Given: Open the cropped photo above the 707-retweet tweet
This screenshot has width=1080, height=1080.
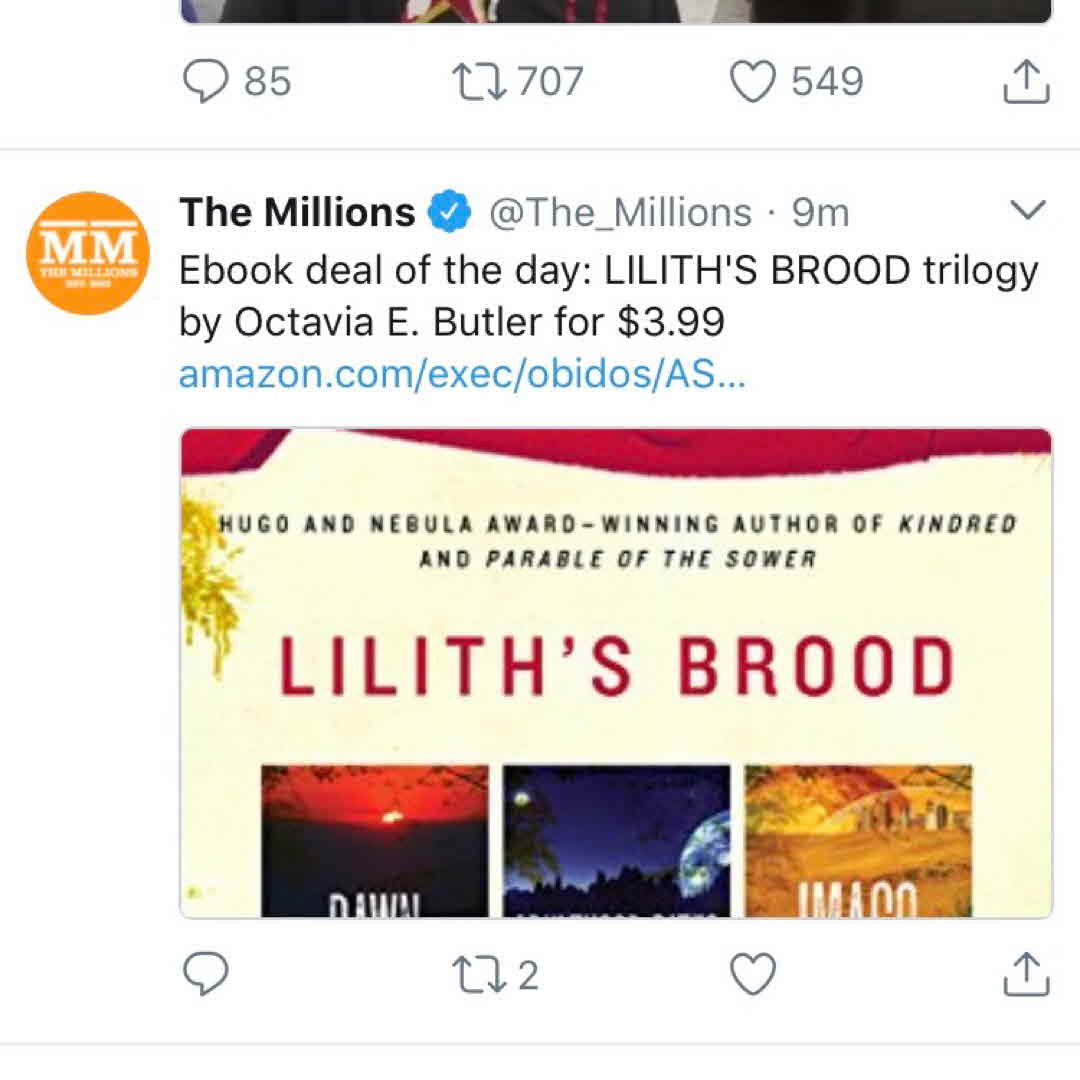Looking at the screenshot, I should tap(615, 11).
